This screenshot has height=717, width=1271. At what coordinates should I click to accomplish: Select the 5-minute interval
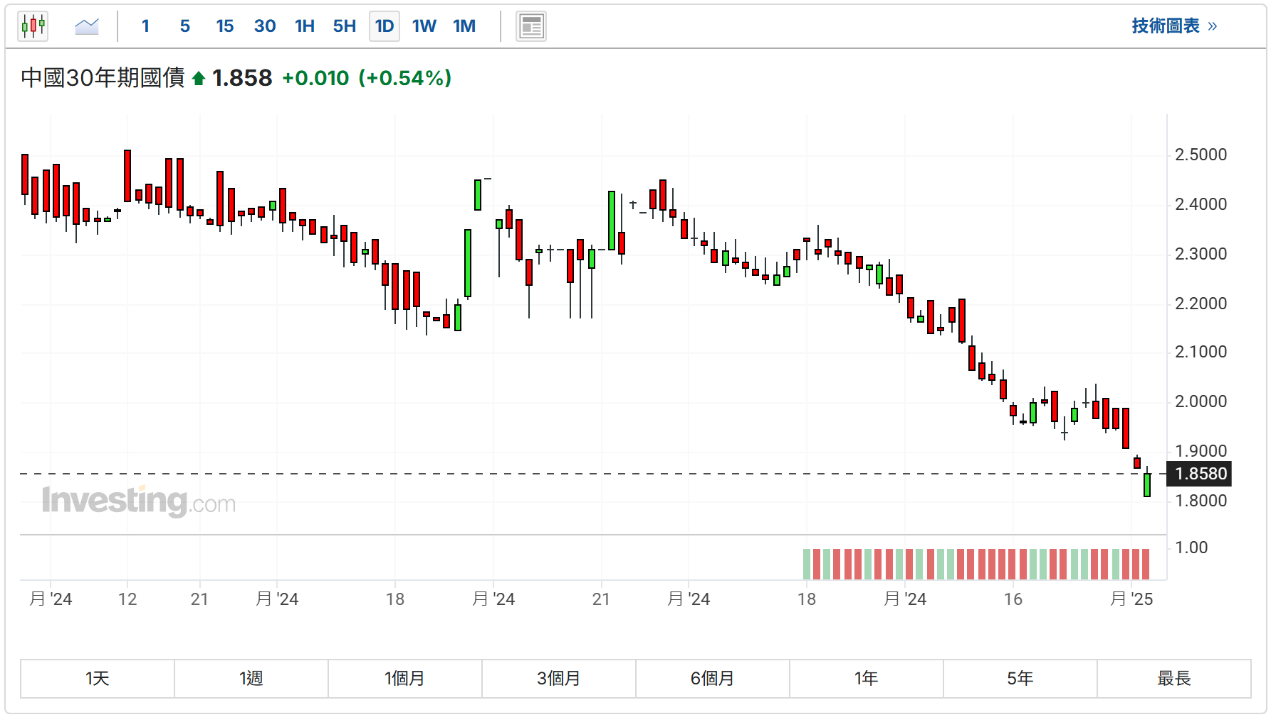(185, 26)
